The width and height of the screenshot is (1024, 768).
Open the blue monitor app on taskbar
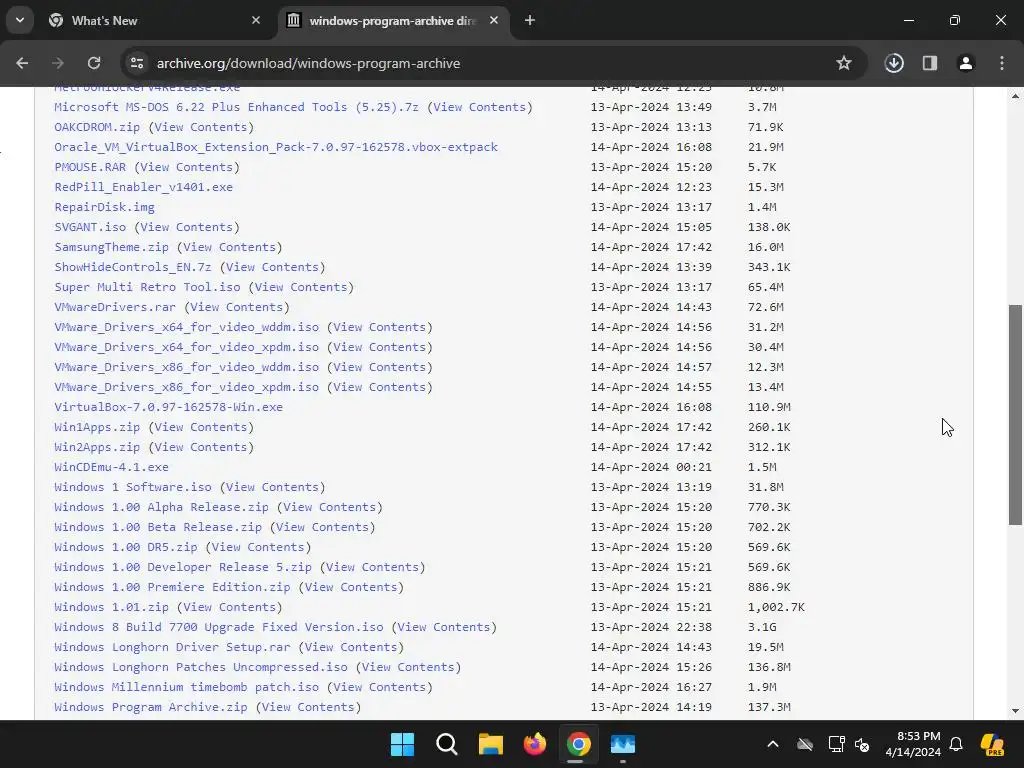click(x=622, y=744)
